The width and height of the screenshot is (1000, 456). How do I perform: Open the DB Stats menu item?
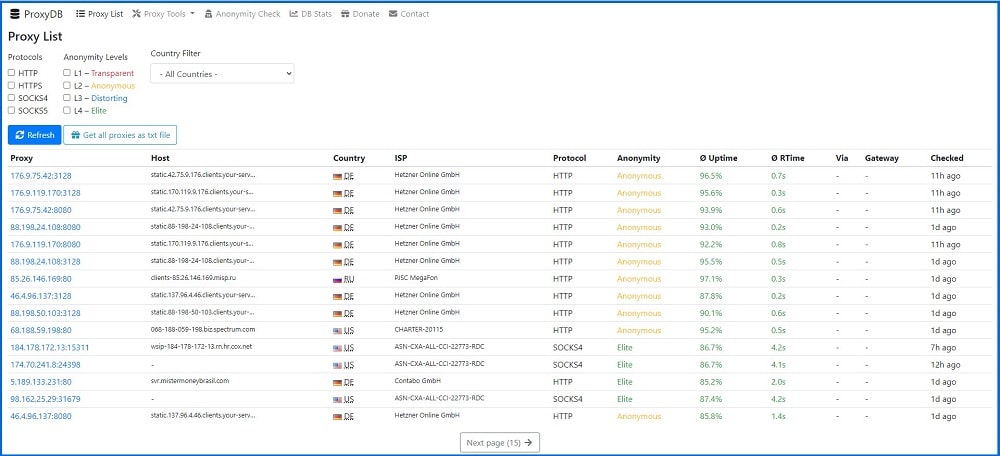311,14
